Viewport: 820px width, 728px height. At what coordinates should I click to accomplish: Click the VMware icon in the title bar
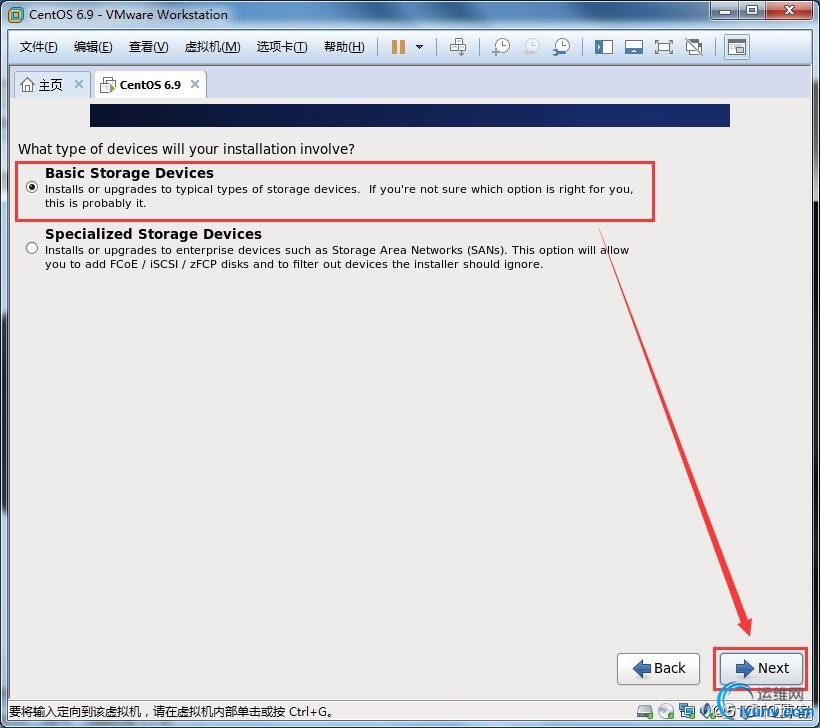(x=16, y=15)
